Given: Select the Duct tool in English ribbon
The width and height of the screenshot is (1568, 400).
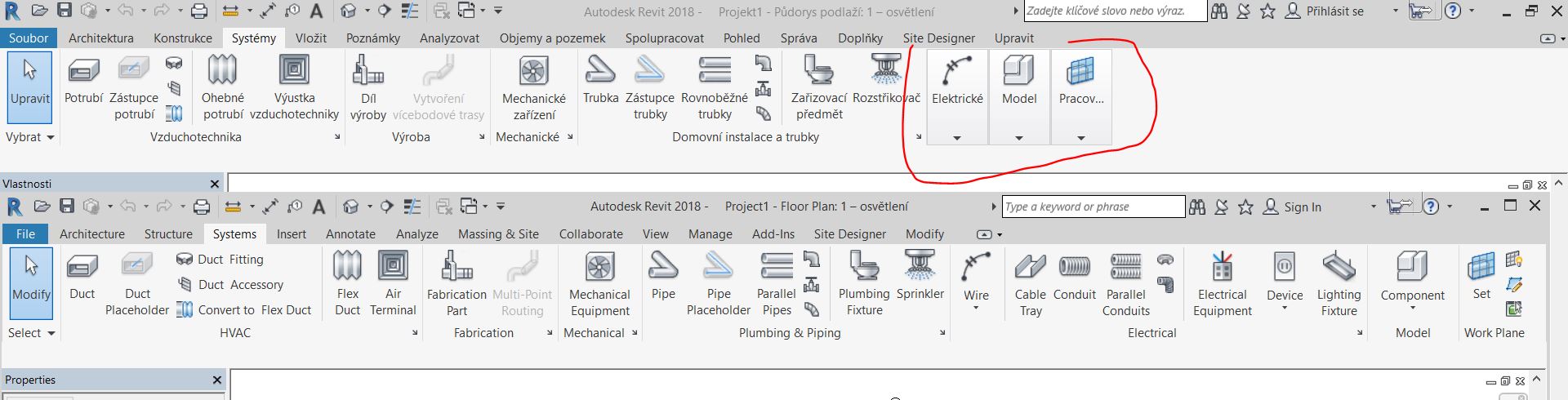Looking at the screenshot, I should pos(82,278).
